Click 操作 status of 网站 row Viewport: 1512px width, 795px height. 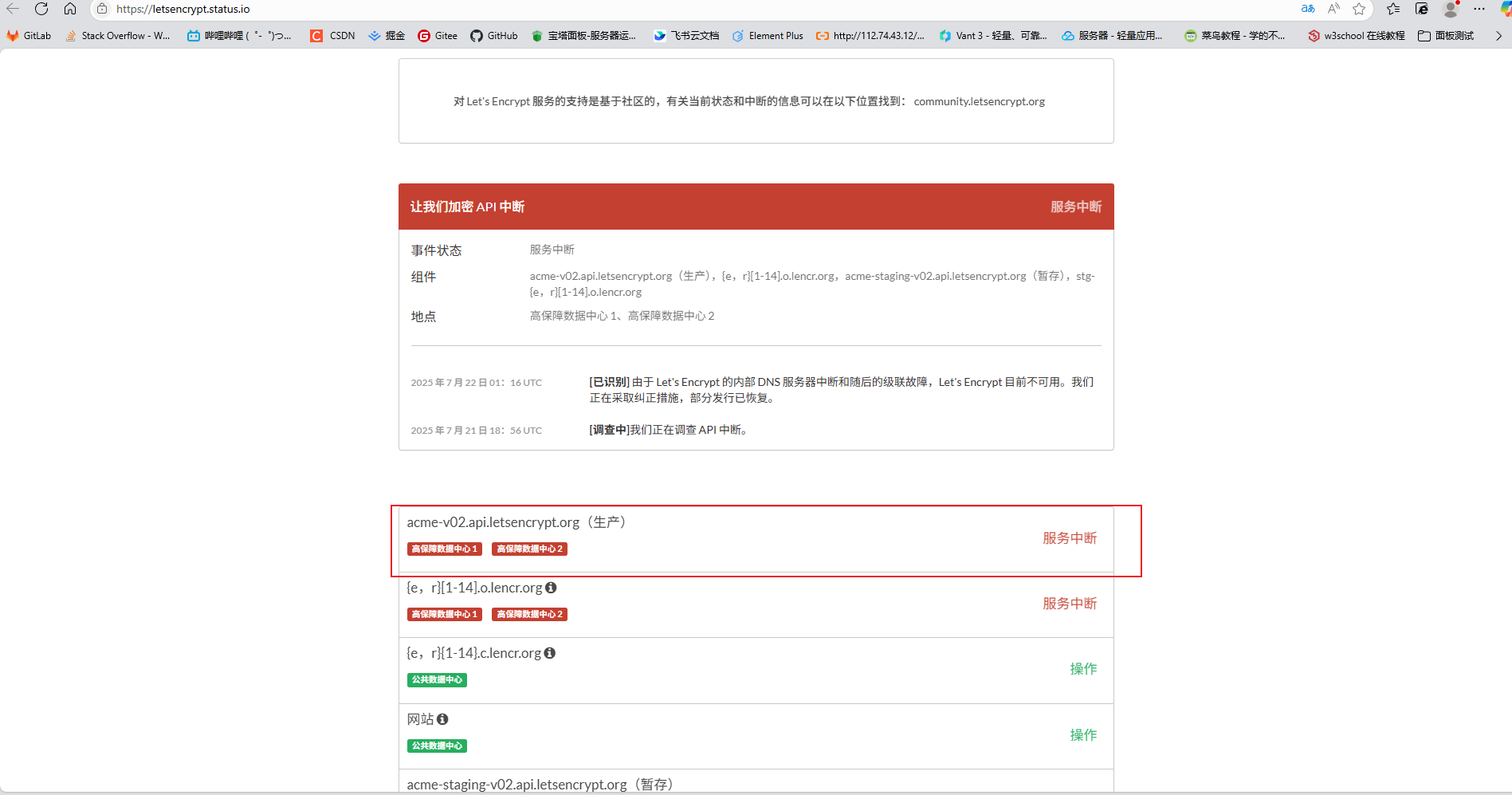[1083, 735]
